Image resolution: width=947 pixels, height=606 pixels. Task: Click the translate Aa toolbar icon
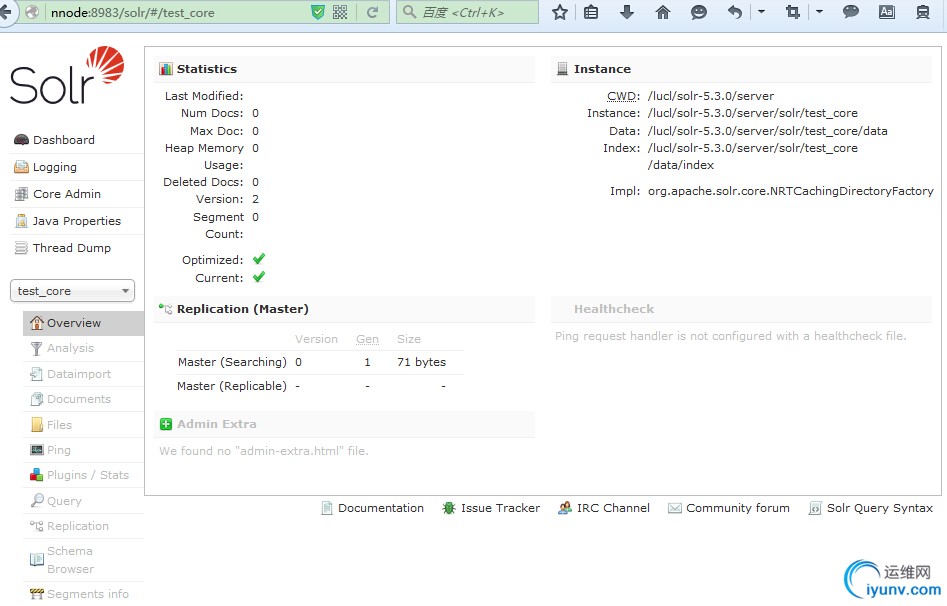pos(887,12)
